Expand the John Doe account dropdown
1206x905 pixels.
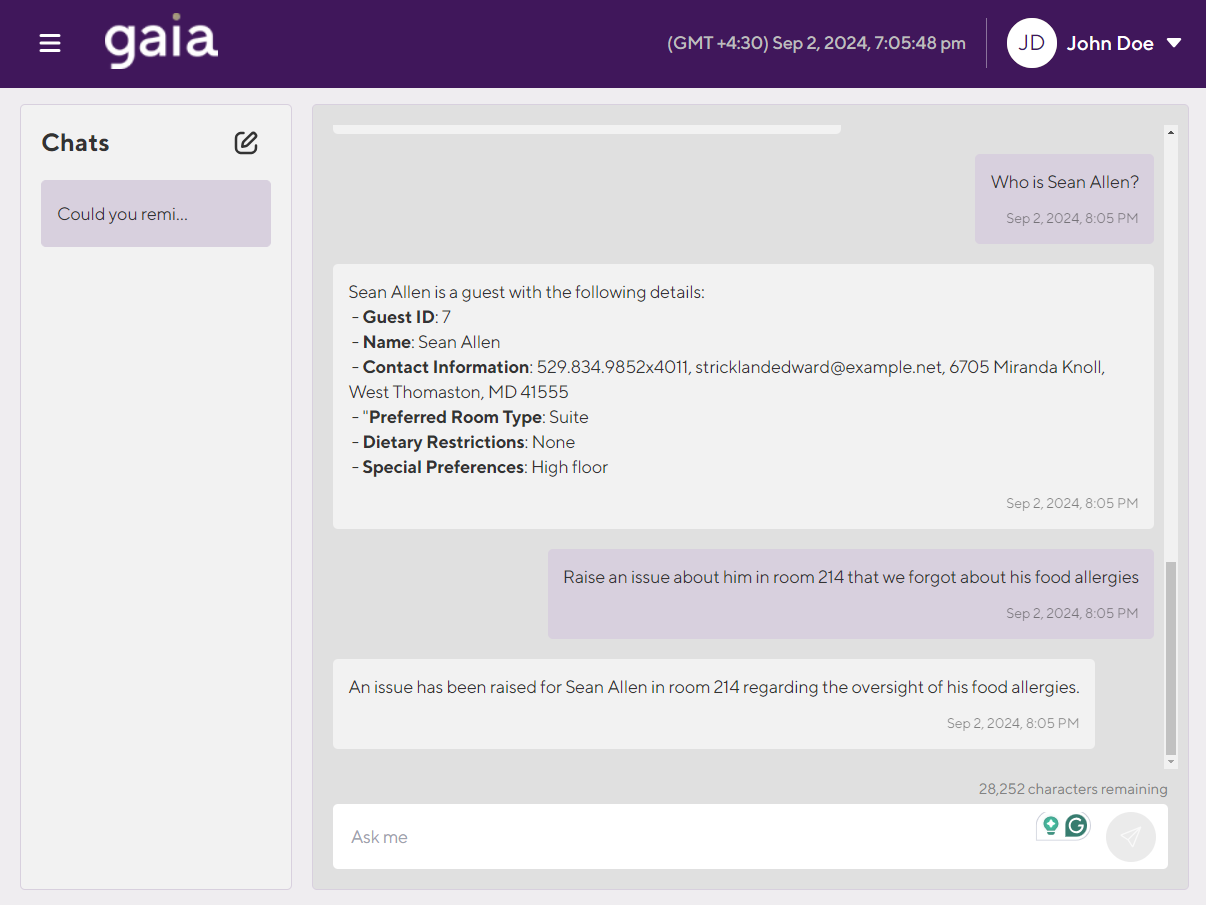[x=1174, y=43]
